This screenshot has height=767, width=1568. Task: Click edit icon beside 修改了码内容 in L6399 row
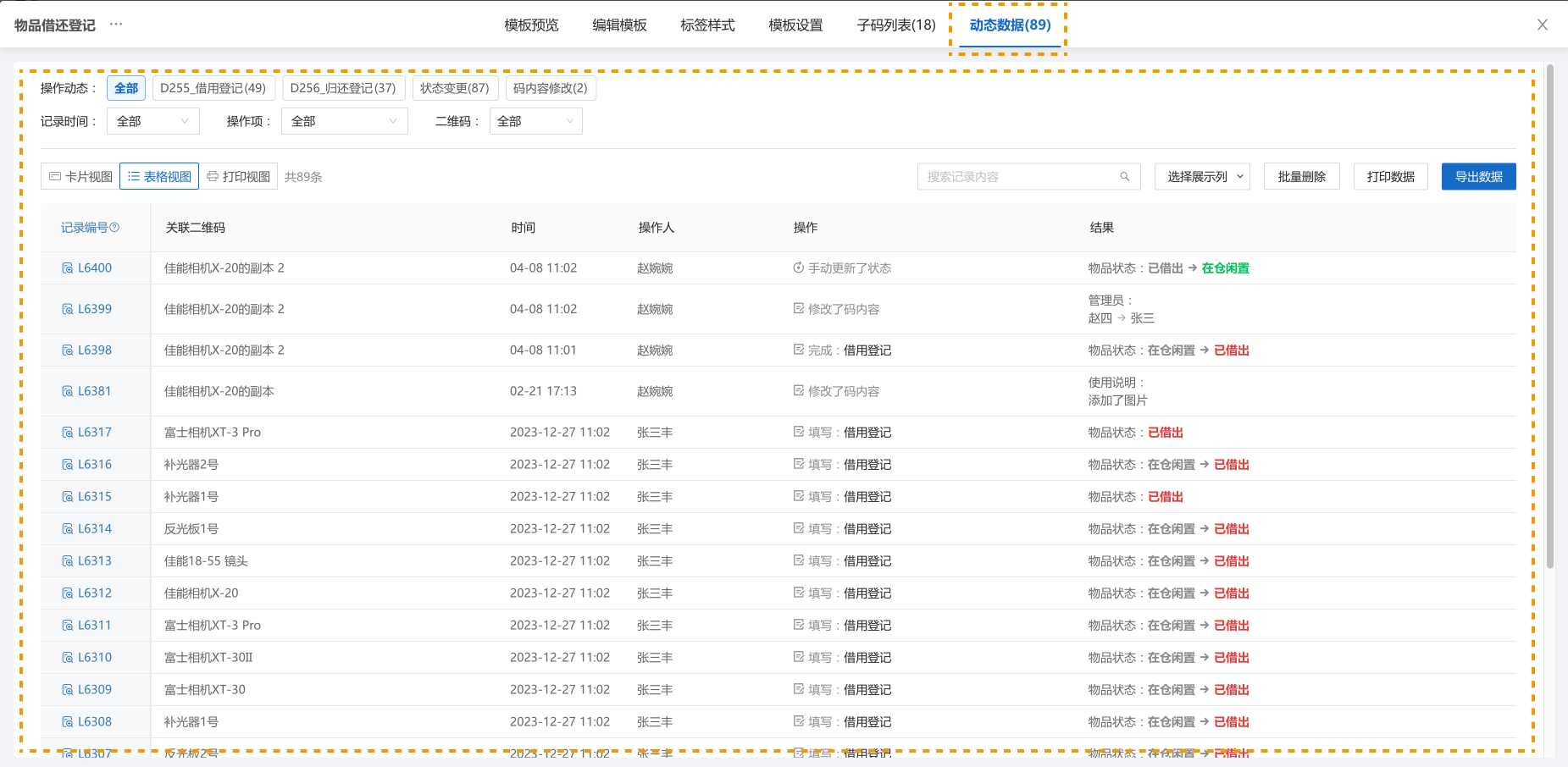(x=798, y=308)
